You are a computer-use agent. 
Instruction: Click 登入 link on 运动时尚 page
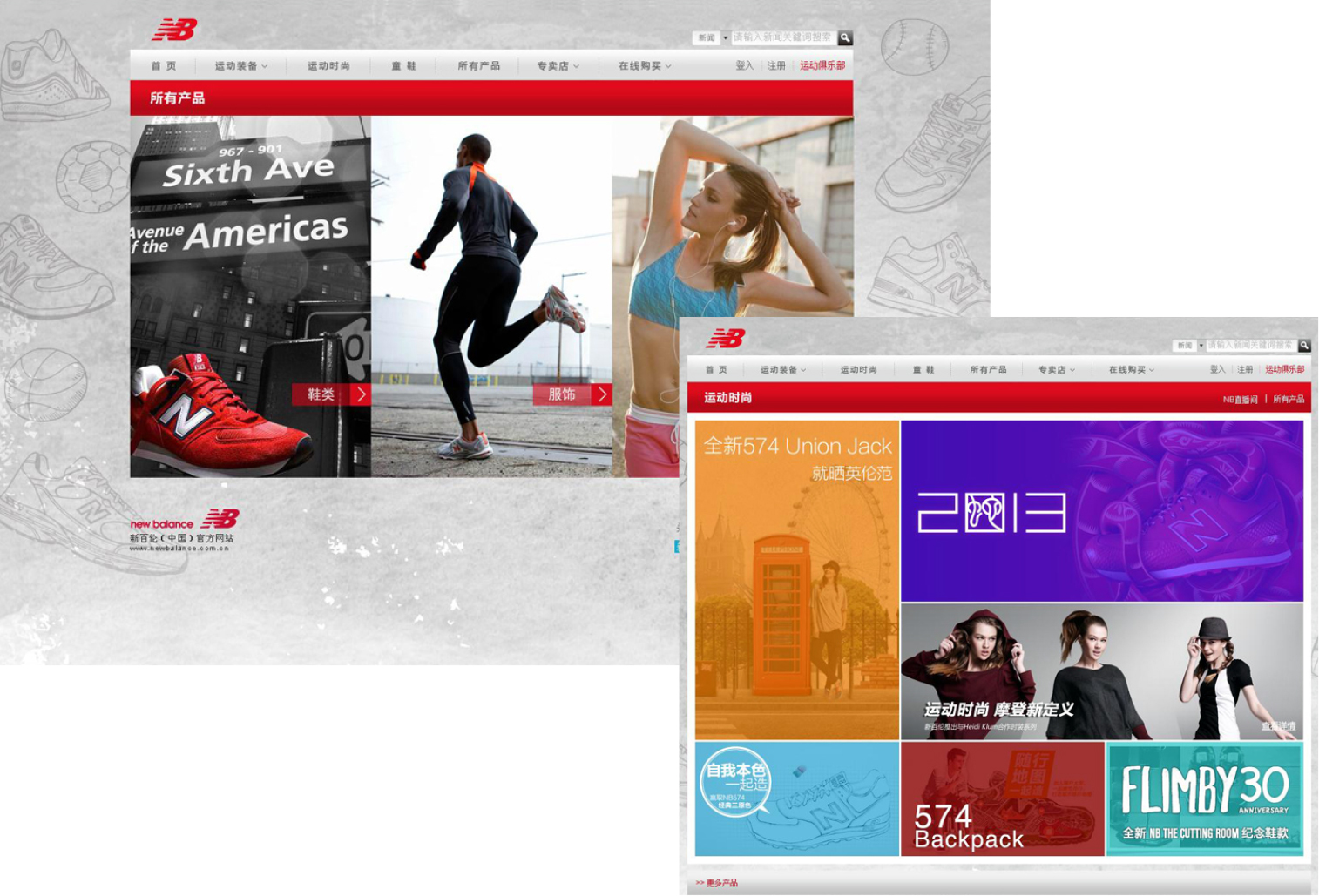pyautogui.click(x=1217, y=370)
